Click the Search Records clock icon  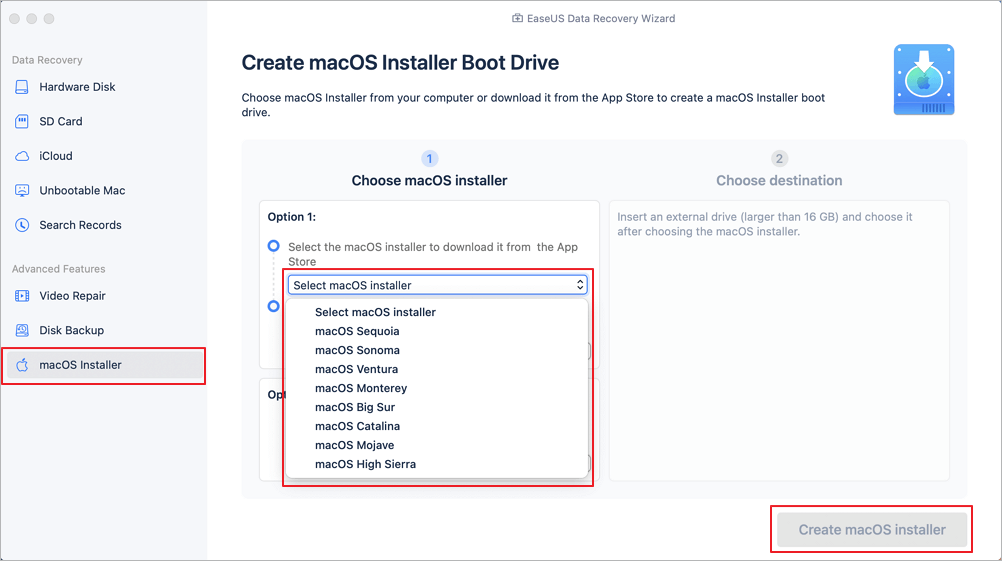click(22, 225)
